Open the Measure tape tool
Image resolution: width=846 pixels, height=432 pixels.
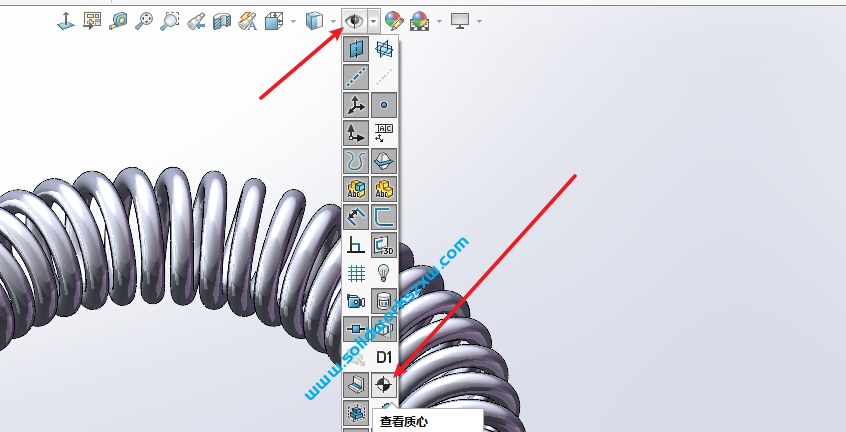click(x=118, y=22)
